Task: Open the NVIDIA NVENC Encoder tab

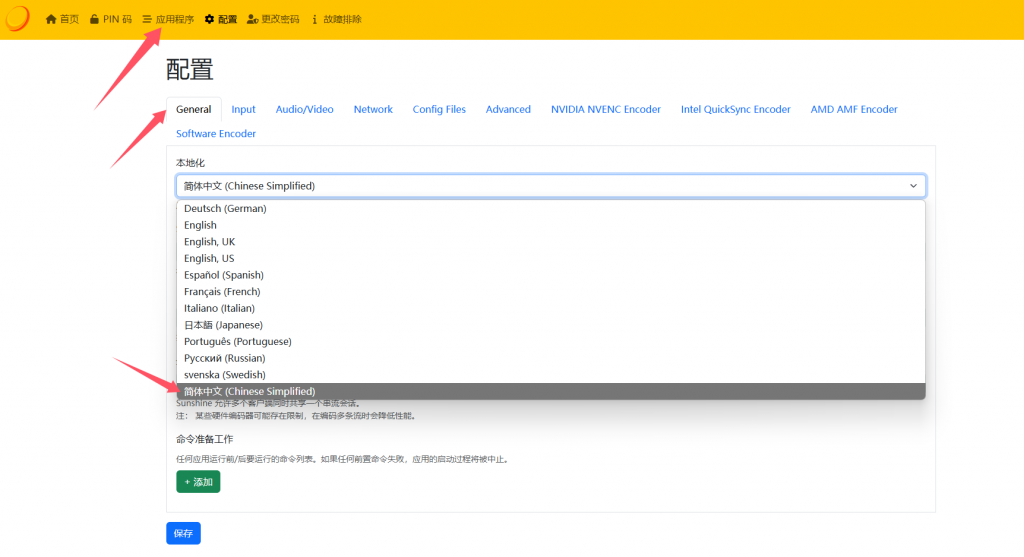Action: tap(605, 109)
